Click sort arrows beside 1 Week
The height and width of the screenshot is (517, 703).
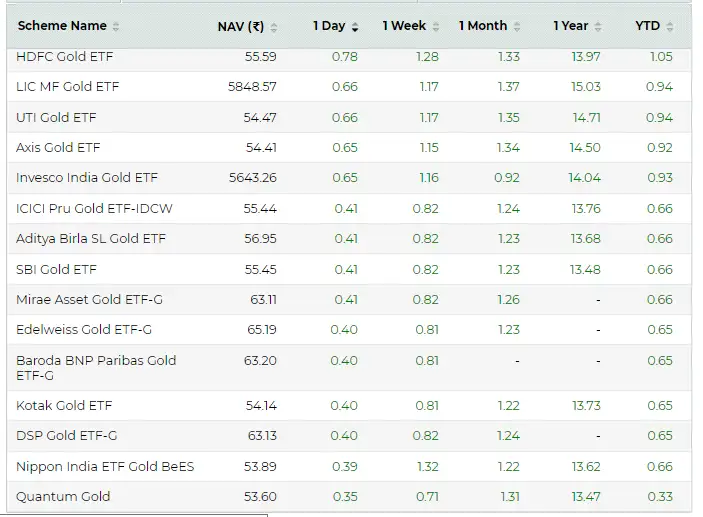point(436,27)
